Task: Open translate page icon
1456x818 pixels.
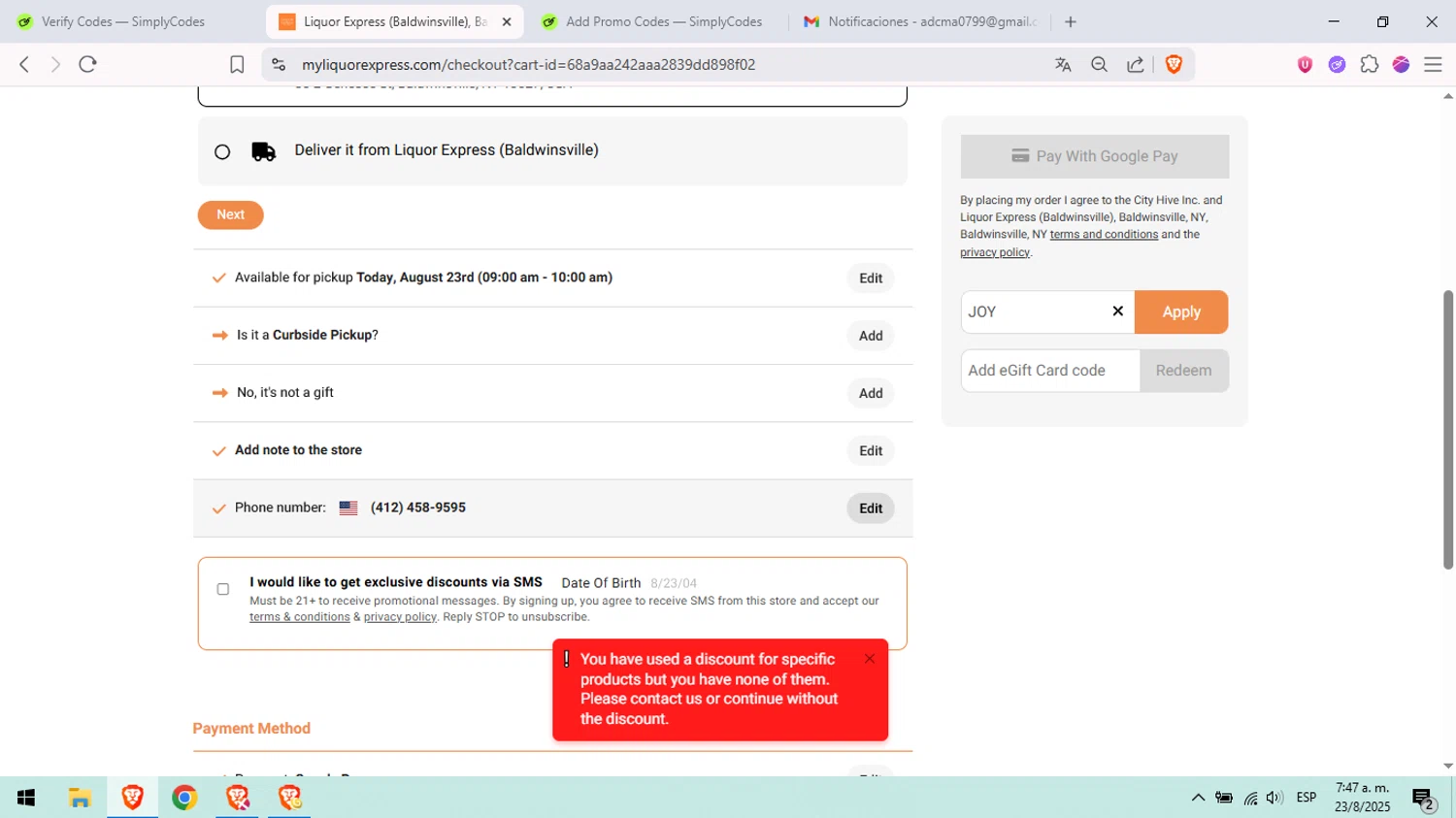Action: [1063, 64]
